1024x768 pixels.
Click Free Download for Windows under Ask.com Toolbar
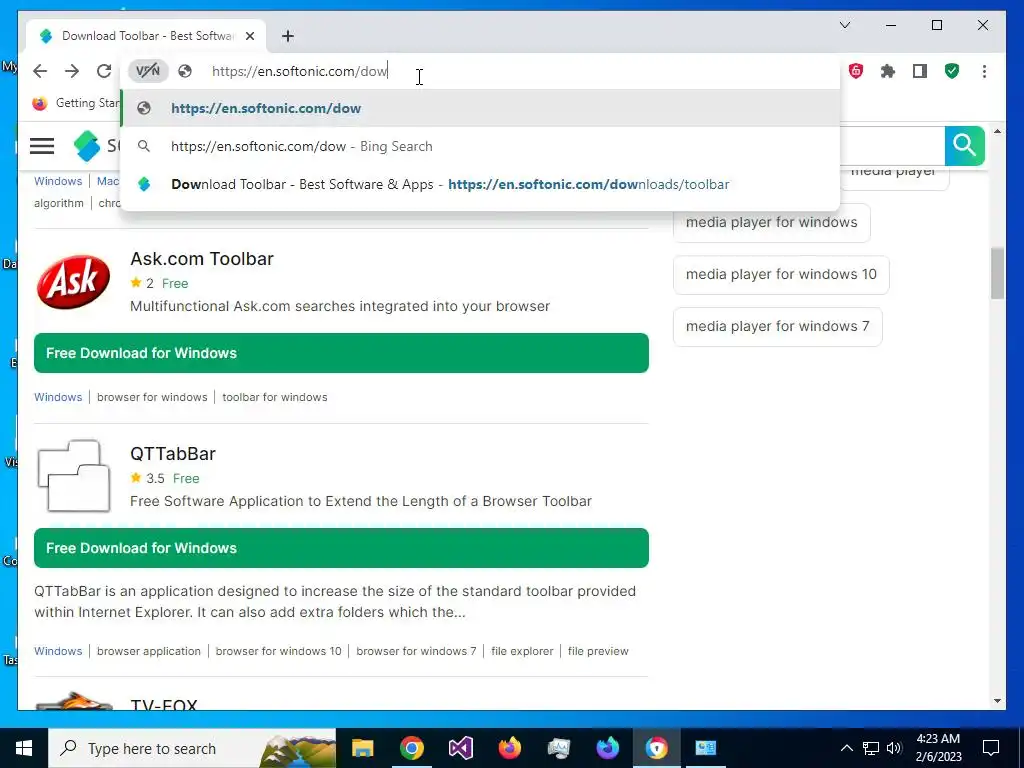pyautogui.click(x=341, y=353)
